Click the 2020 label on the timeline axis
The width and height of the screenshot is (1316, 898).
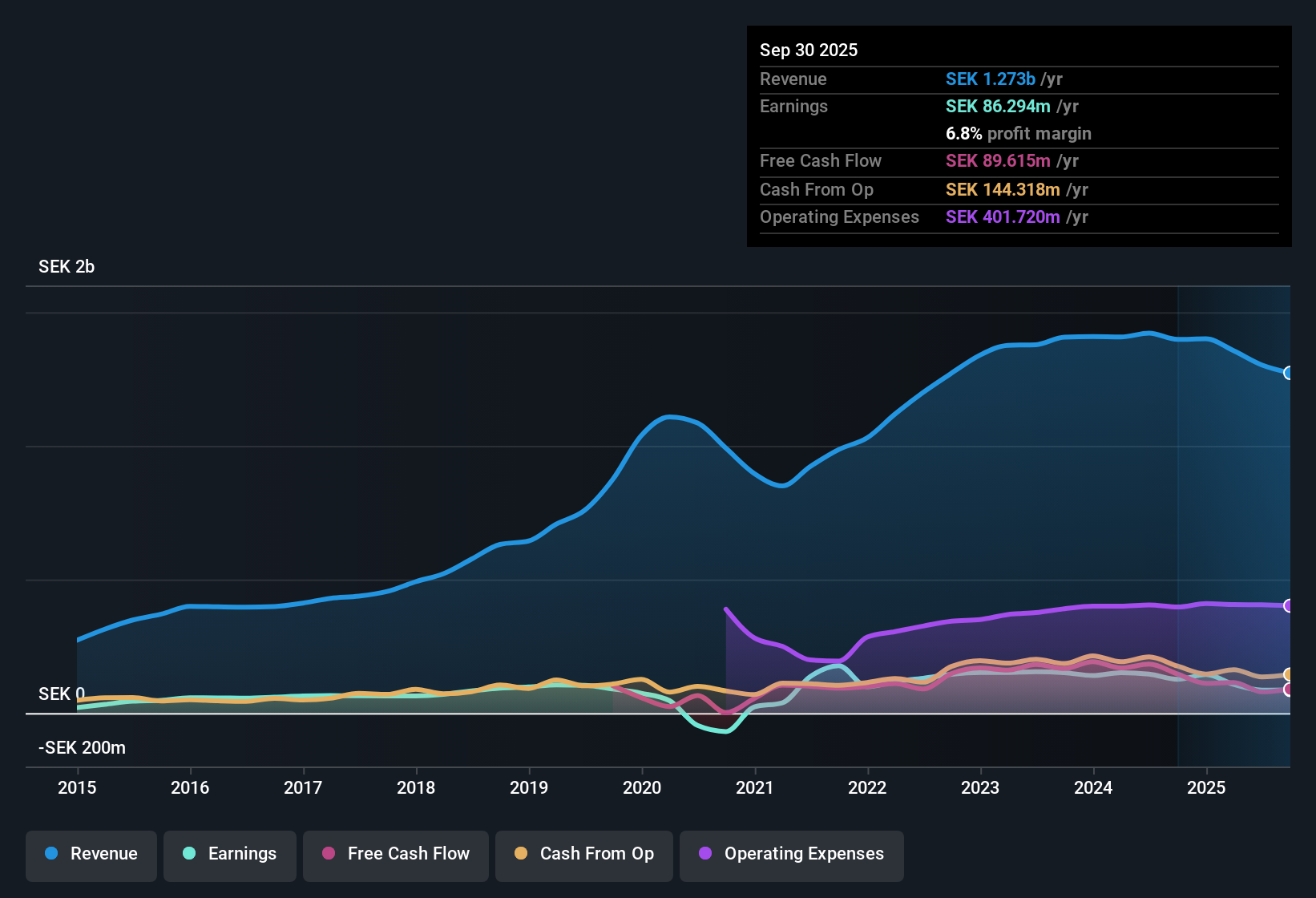(x=642, y=788)
